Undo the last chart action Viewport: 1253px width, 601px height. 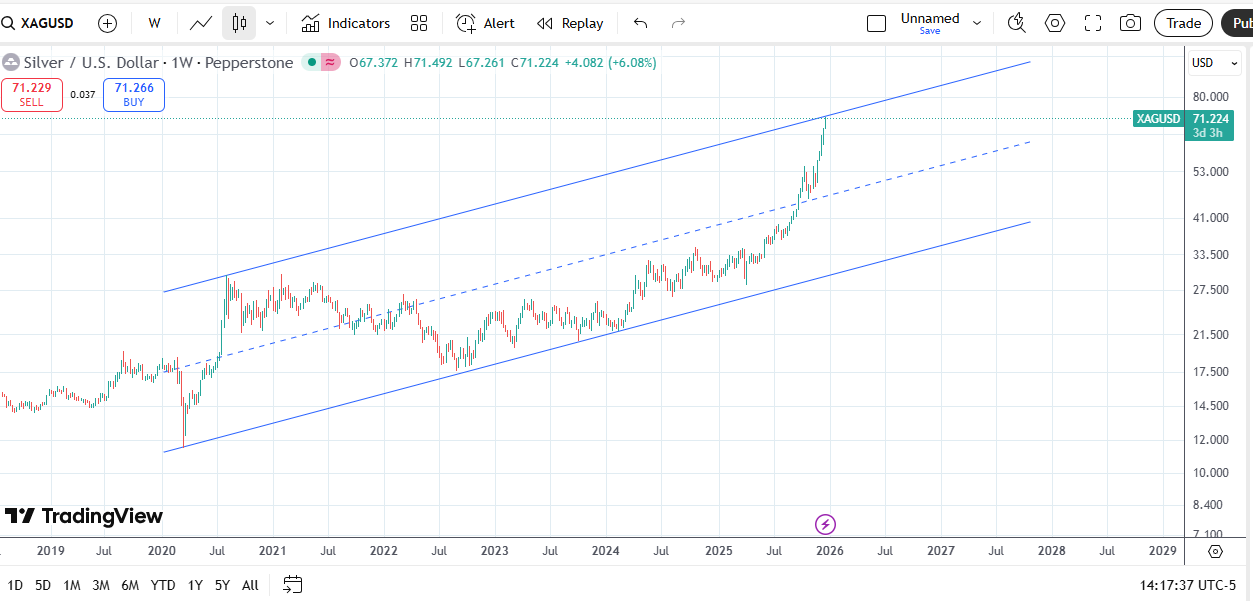pyautogui.click(x=641, y=23)
